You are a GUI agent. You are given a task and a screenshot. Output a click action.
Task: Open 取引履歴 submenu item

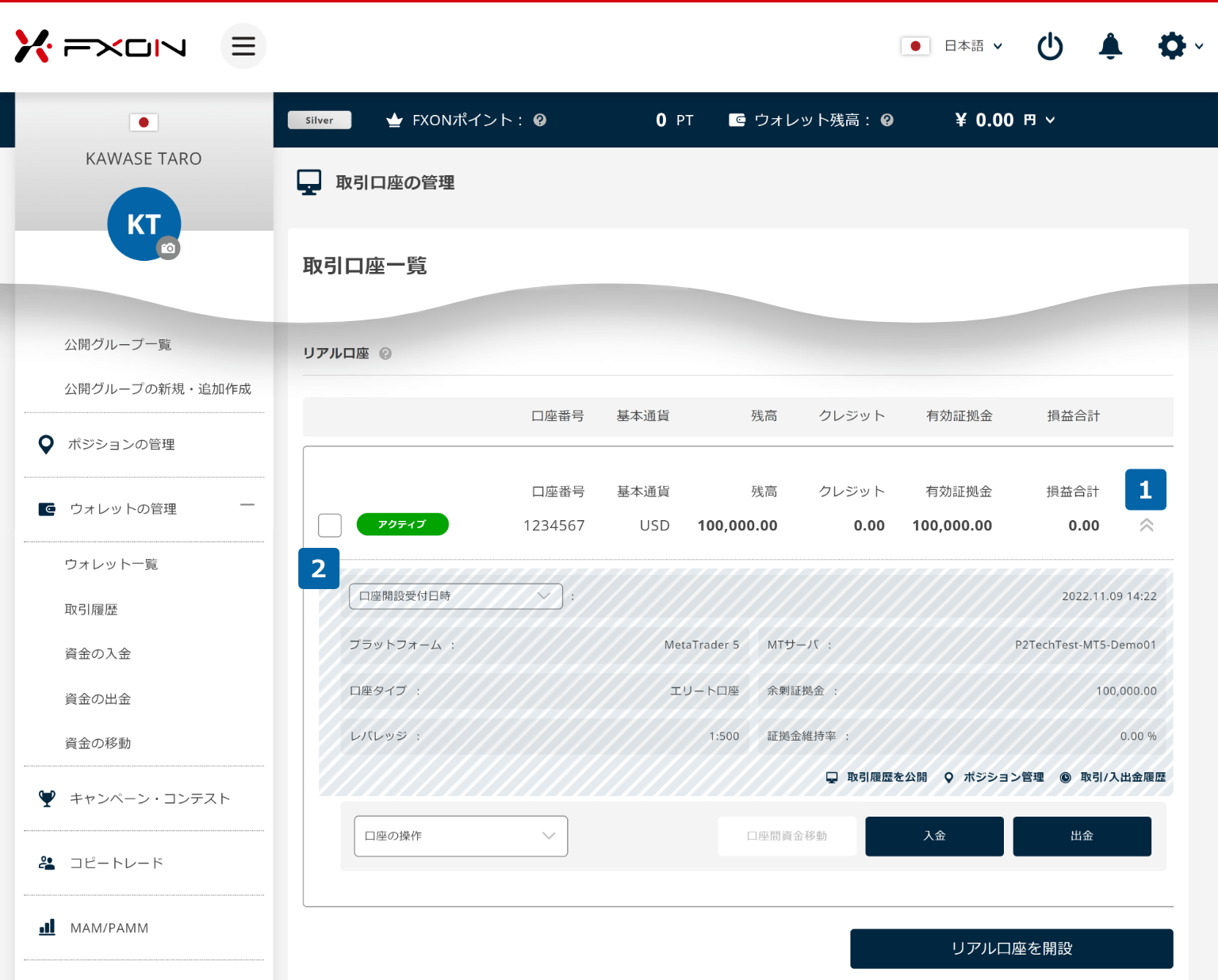tap(90, 609)
